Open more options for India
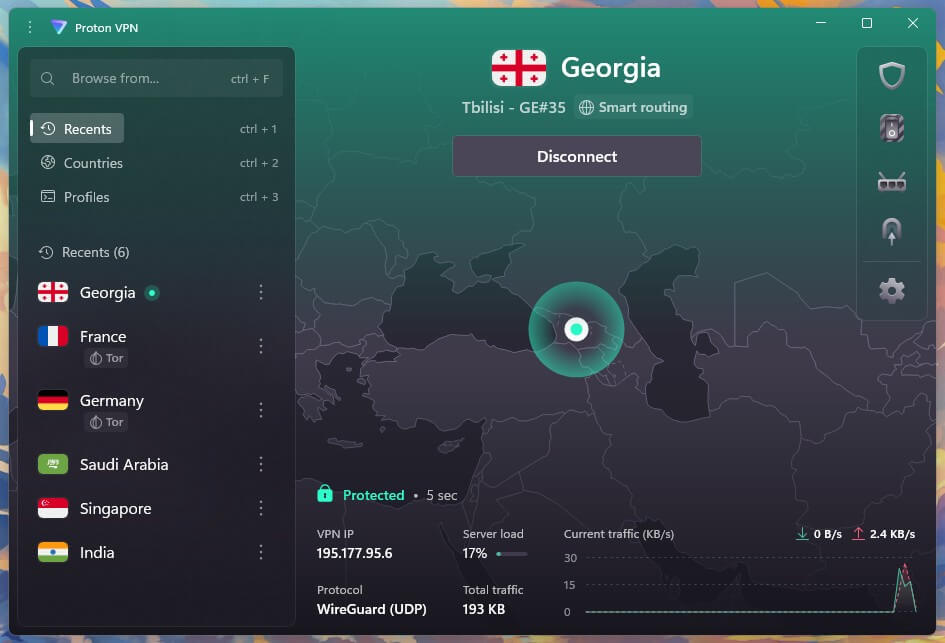This screenshot has width=945, height=643. (x=260, y=552)
